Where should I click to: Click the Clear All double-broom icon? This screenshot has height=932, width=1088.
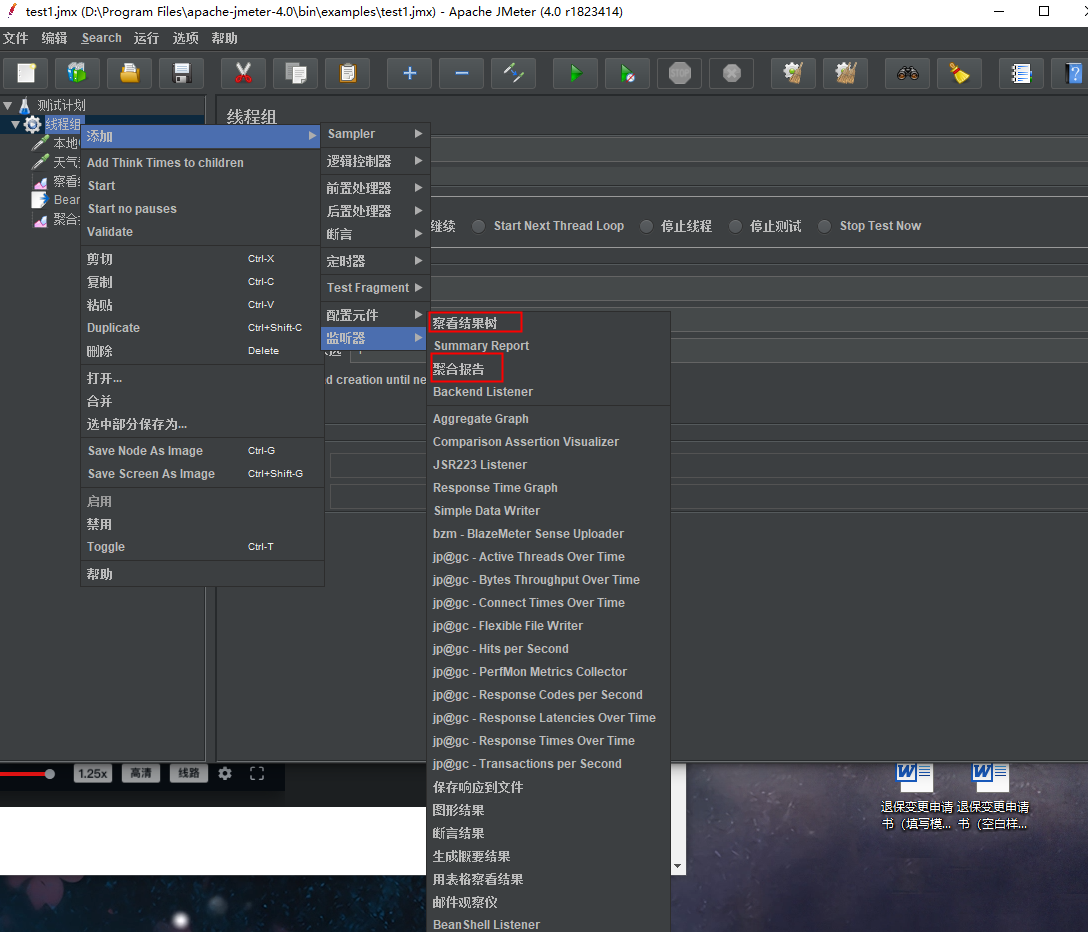(845, 73)
